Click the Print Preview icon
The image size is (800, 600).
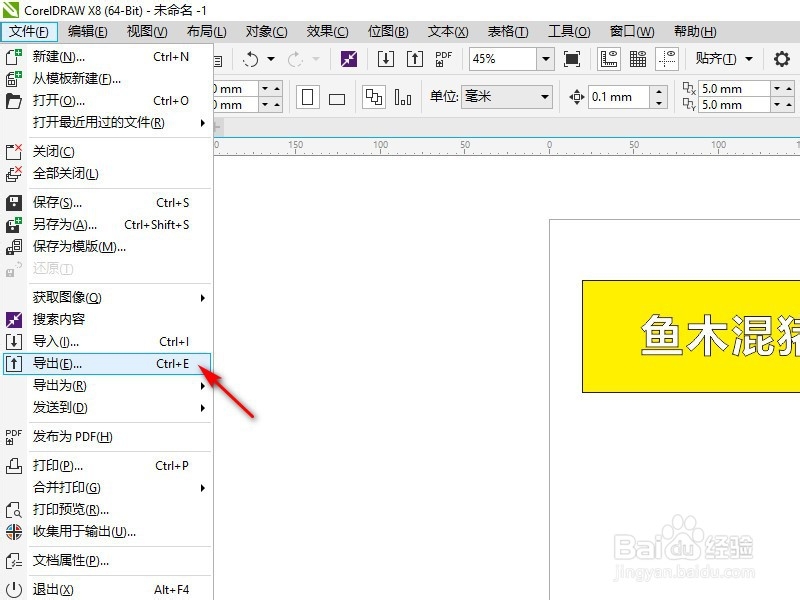[14, 510]
